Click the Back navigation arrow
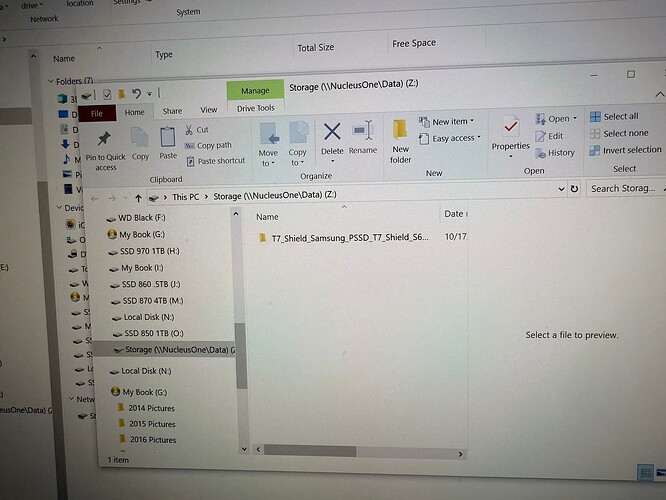666x500 pixels. (95, 198)
